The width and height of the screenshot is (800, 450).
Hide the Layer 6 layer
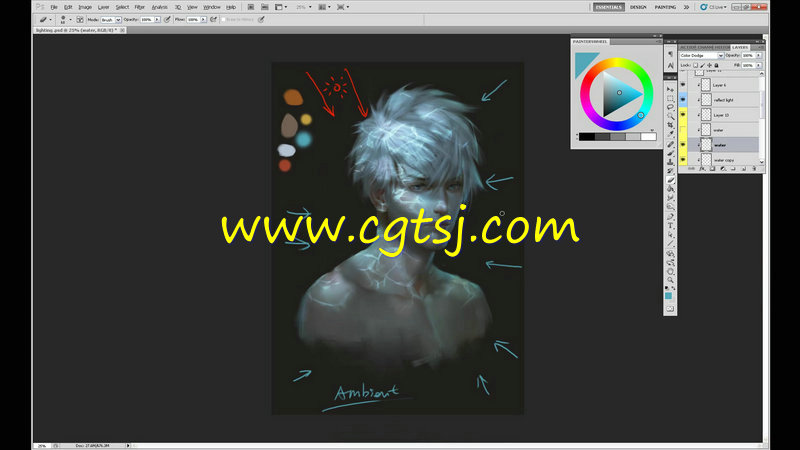coord(683,85)
